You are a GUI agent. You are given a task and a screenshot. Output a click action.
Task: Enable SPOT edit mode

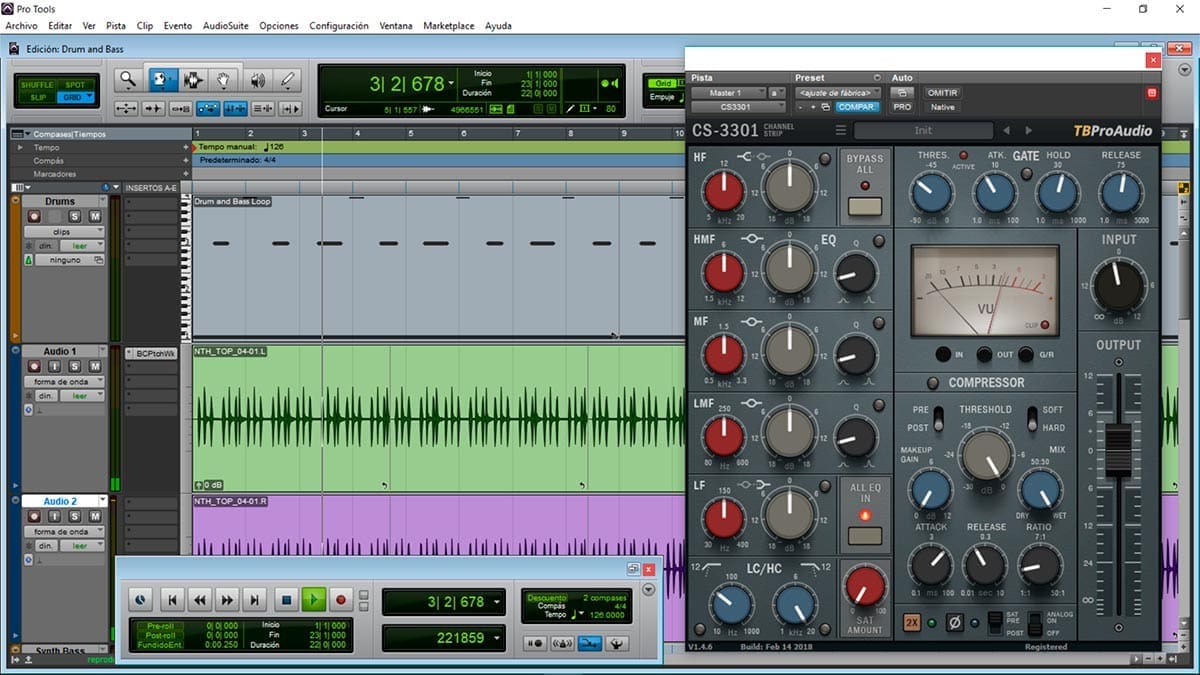[76, 85]
